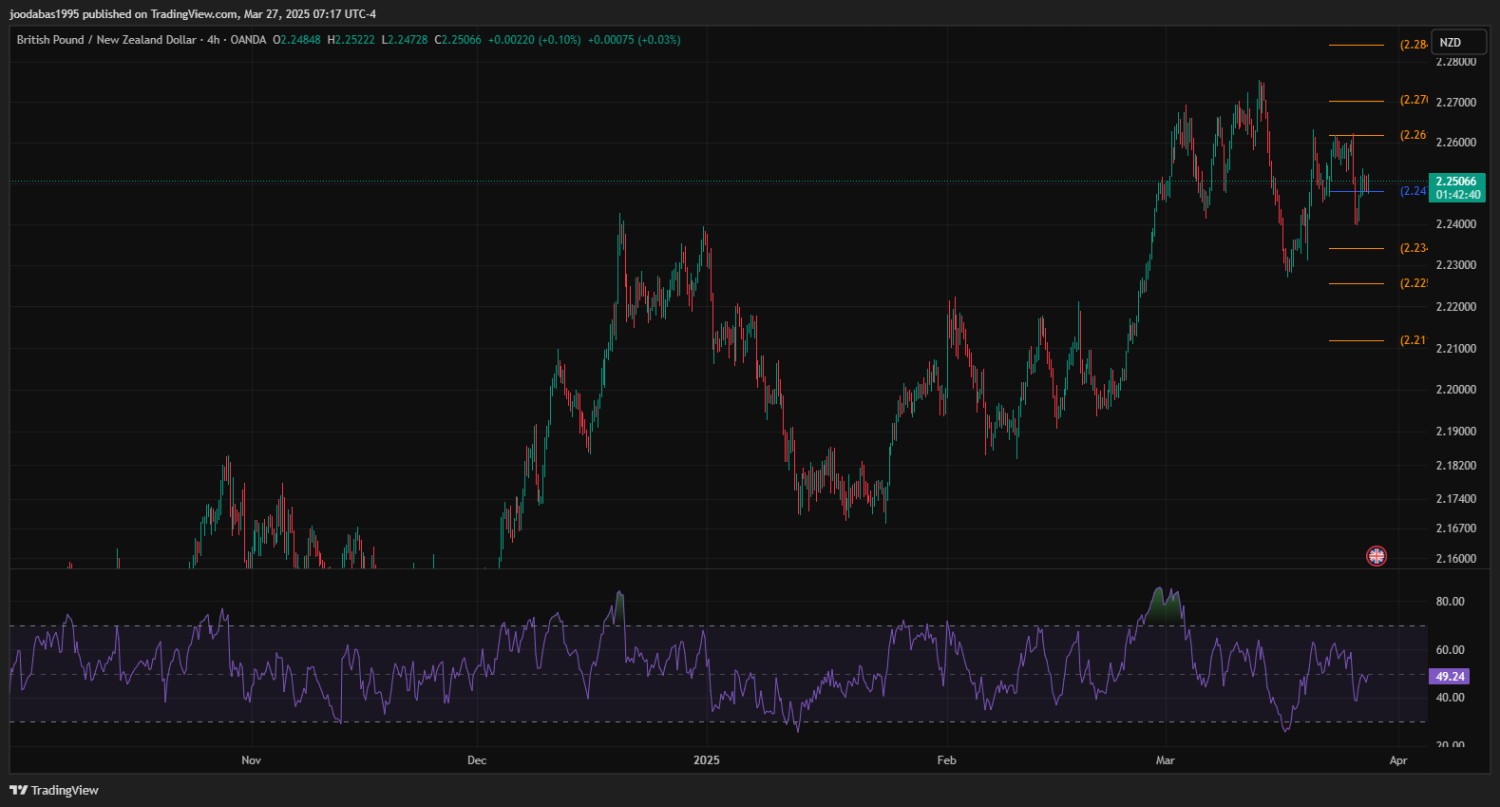This screenshot has height=807, width=1500.
Task: Open the NZD currency selector
Action: pos(1450,43)
